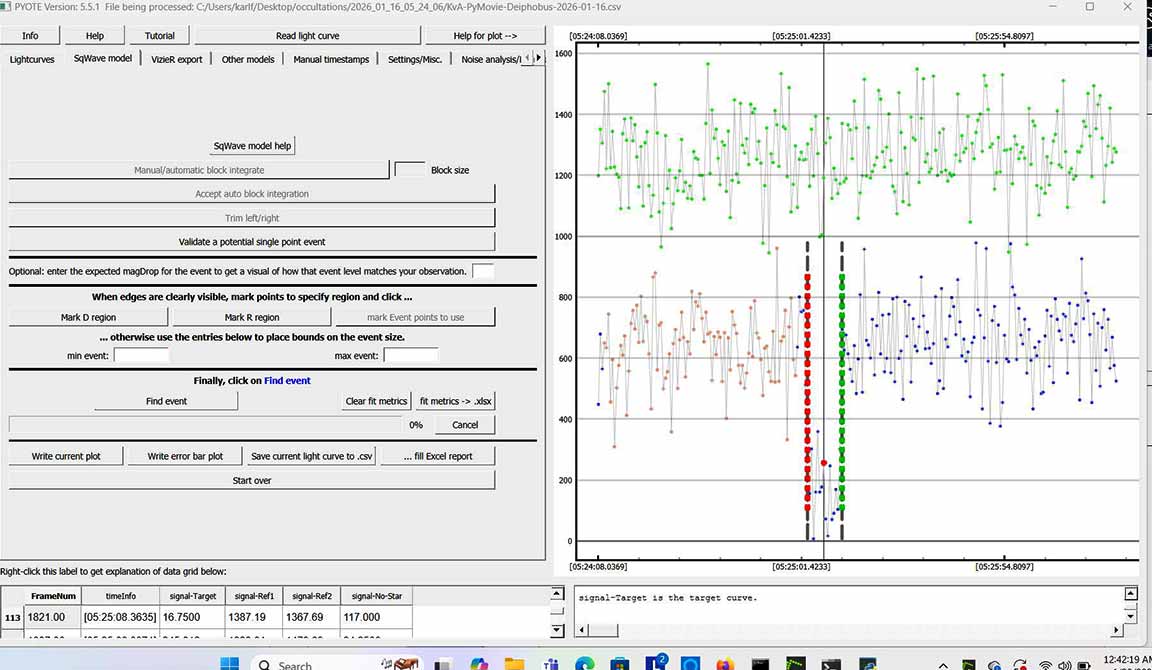Screen dimensions: 1152x670
Task: Show hidden system tray icons
Action: [x=942, y=665]
